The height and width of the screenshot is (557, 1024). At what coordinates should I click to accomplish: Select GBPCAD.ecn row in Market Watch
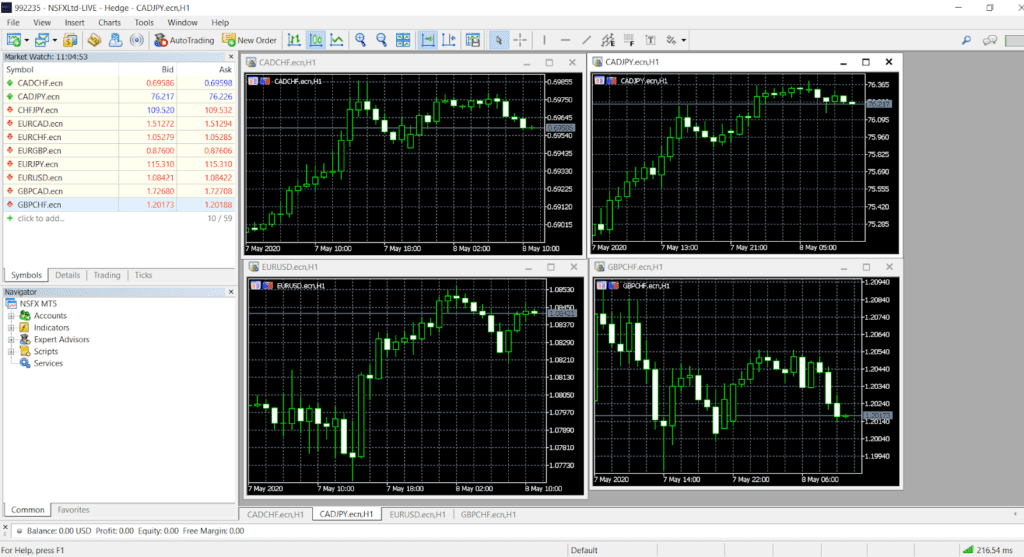[119, 191]
